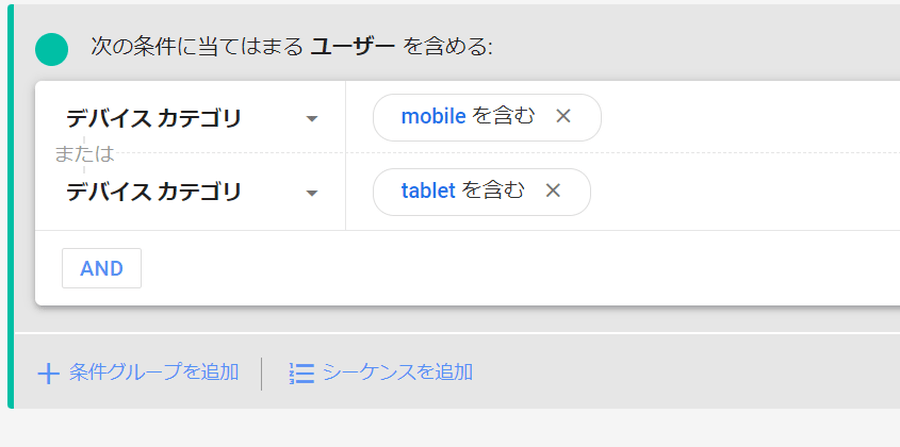Open the second デバイス カテゴリ dropdown arrow
This screenshot has width=900, height=447.
coord(312,193)
